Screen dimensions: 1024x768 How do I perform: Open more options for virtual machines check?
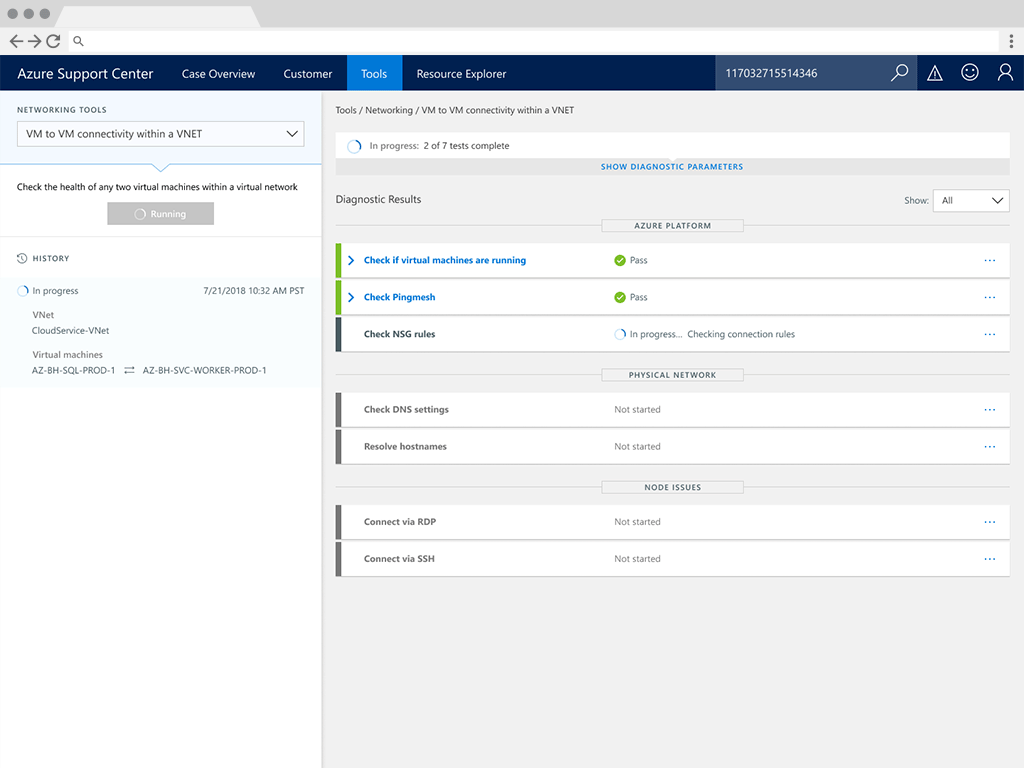[989, 261]
